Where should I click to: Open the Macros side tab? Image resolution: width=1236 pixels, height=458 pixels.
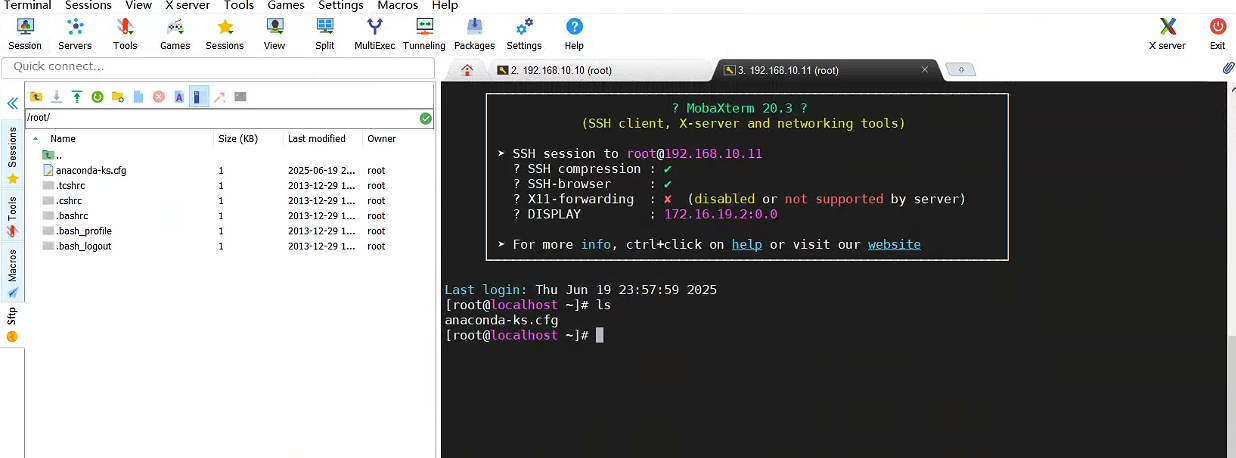point(12,271)
